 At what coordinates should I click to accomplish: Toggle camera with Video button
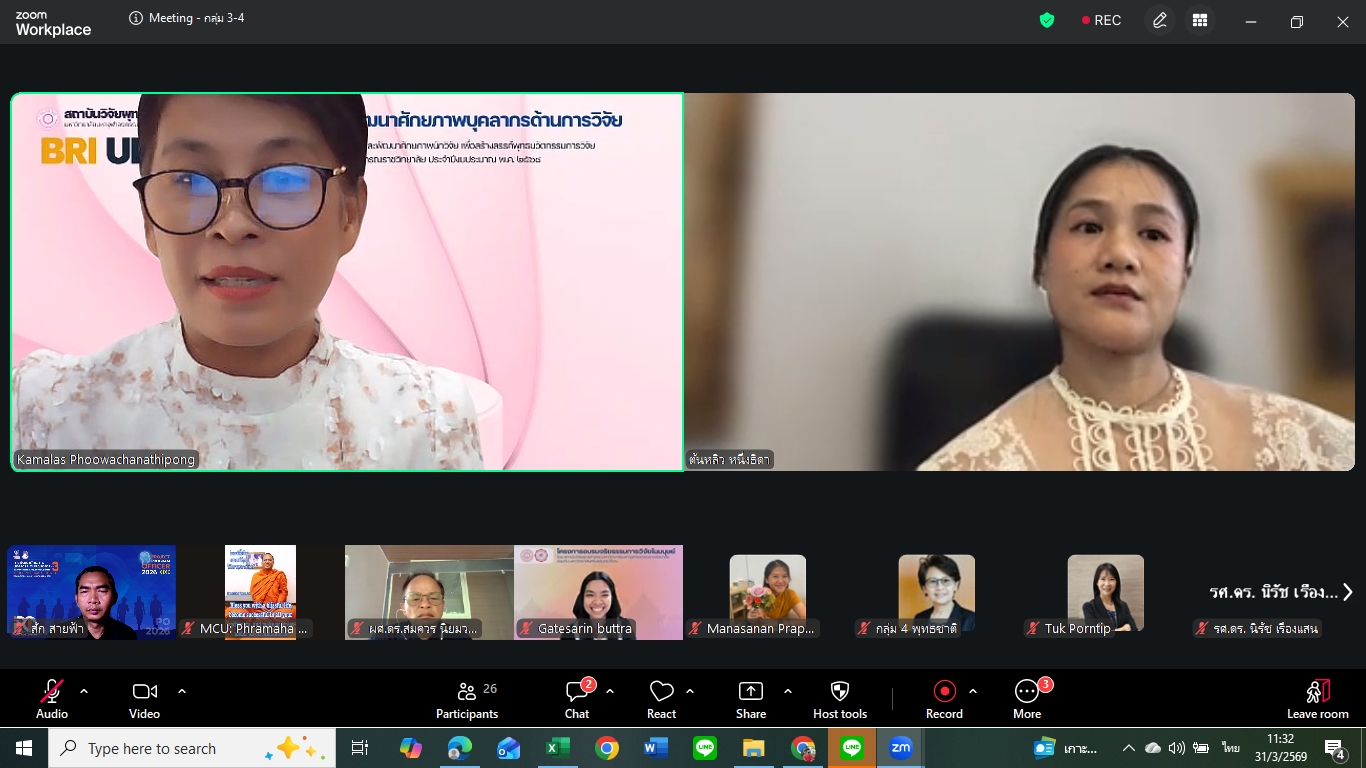pyautogui.click(x=145, y=699)
